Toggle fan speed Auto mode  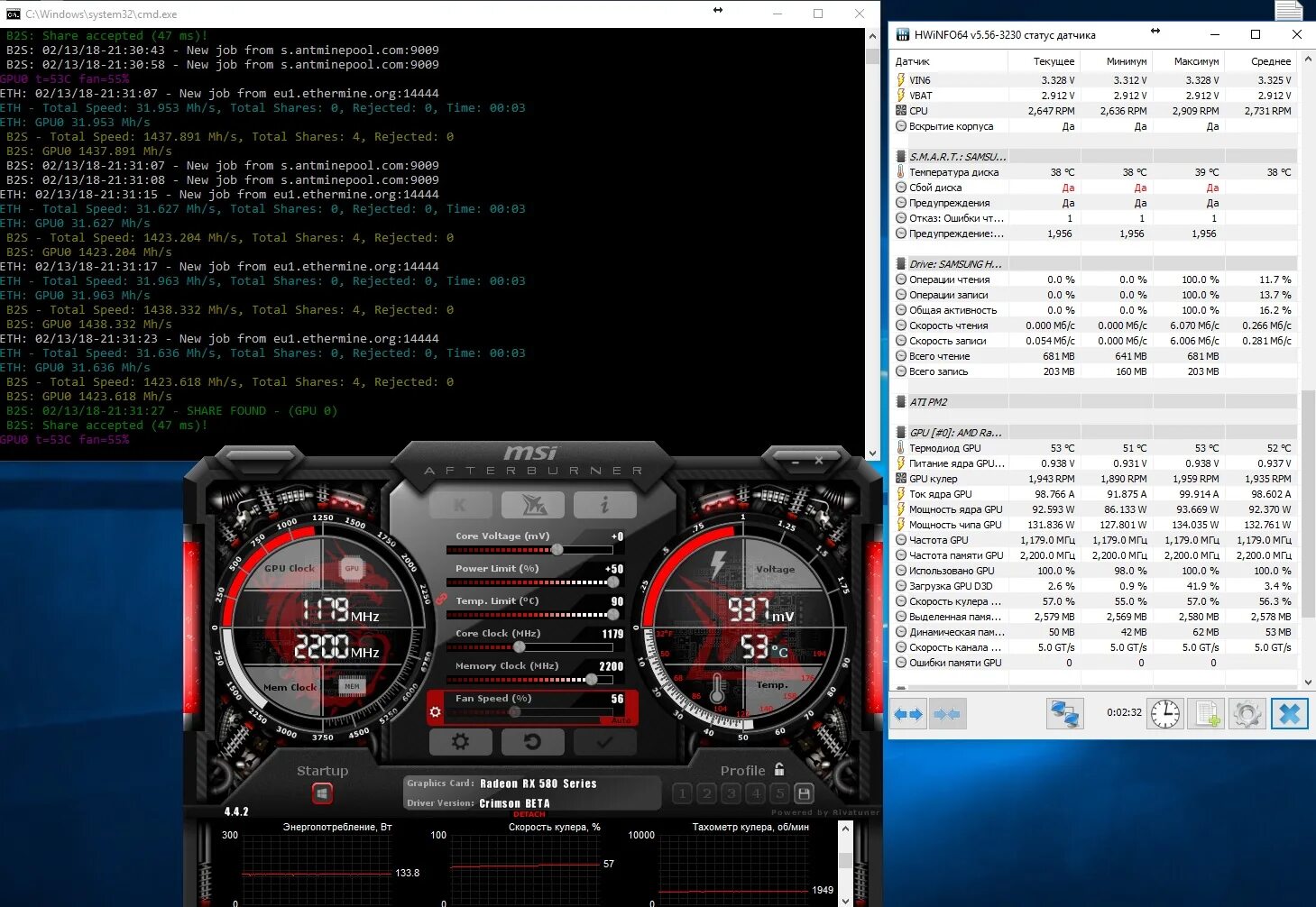point(621,720)
